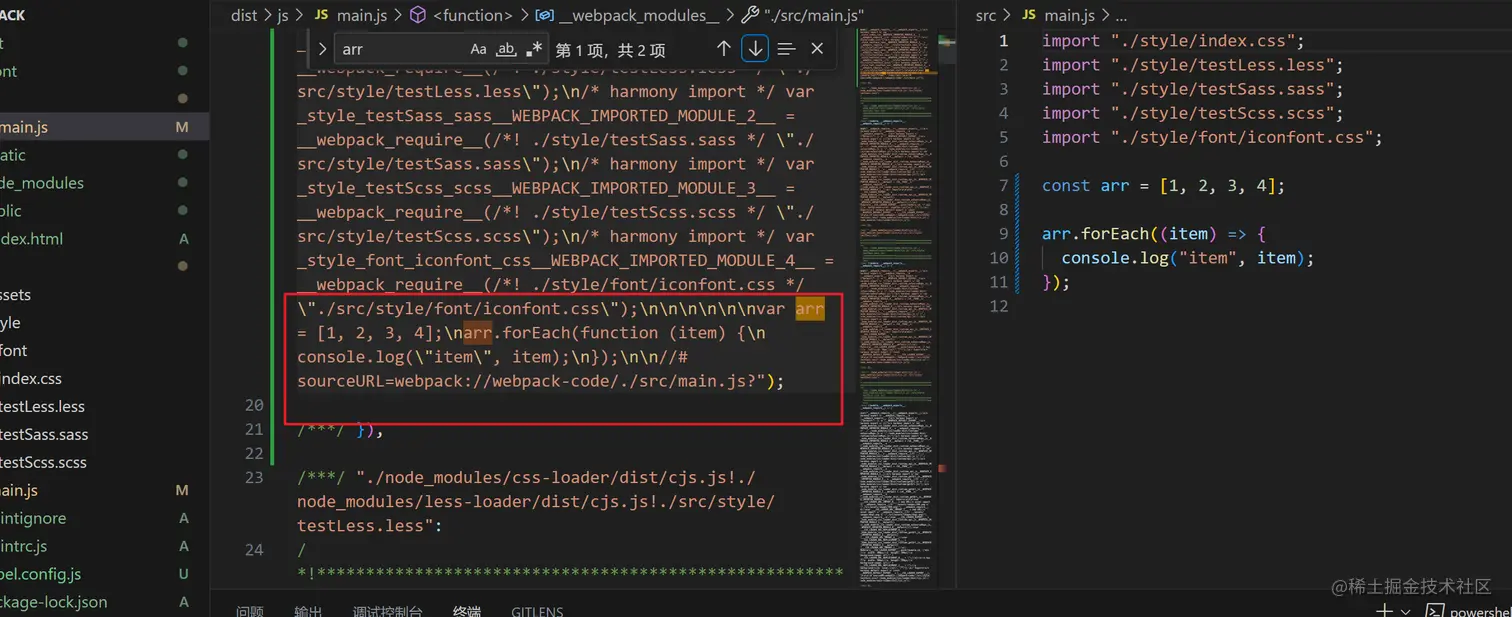
Task: Click sourceURL=webpack://webpack-code line
Action: (x=540, y=381)
